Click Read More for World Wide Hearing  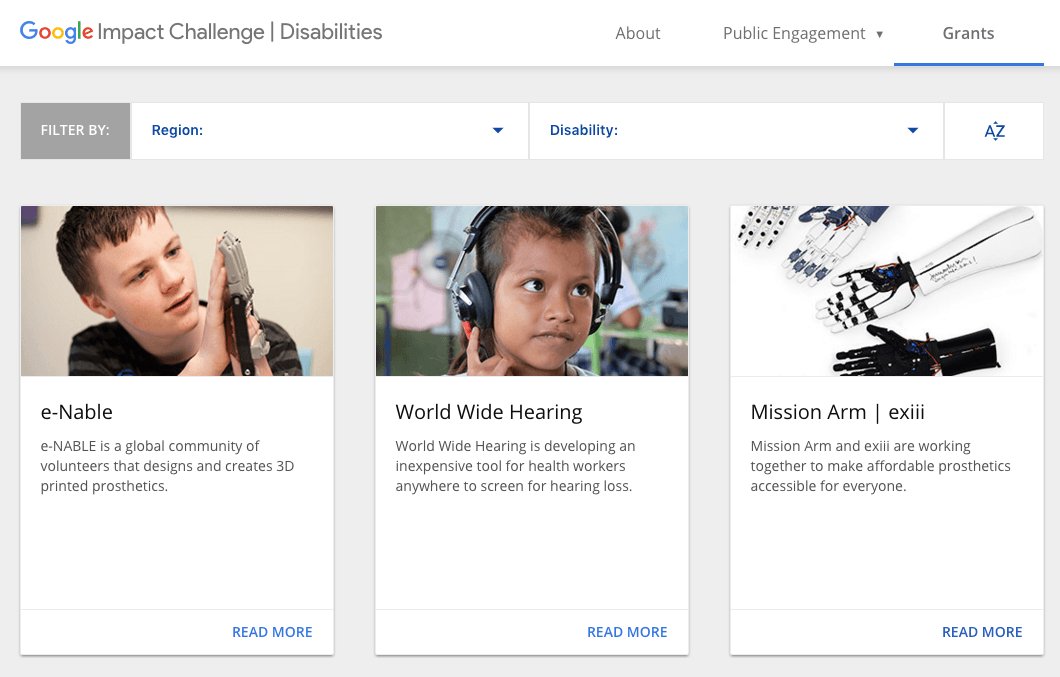point(627,632)
